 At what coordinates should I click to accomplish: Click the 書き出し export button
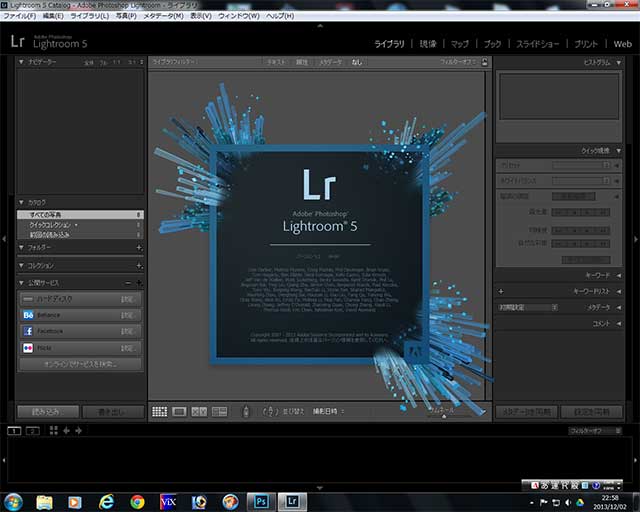(x=112, y=411)
